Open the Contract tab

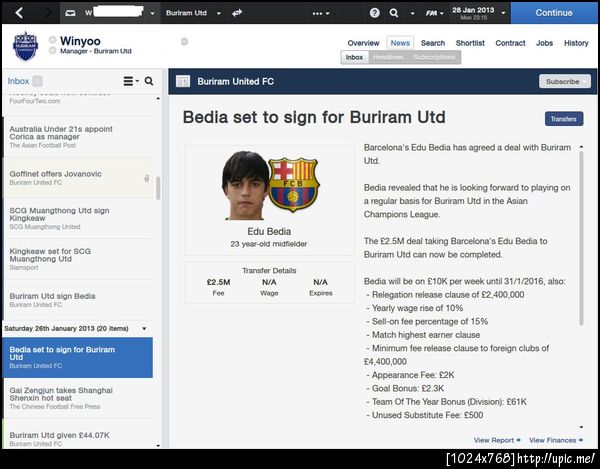(x=510, y=43)
